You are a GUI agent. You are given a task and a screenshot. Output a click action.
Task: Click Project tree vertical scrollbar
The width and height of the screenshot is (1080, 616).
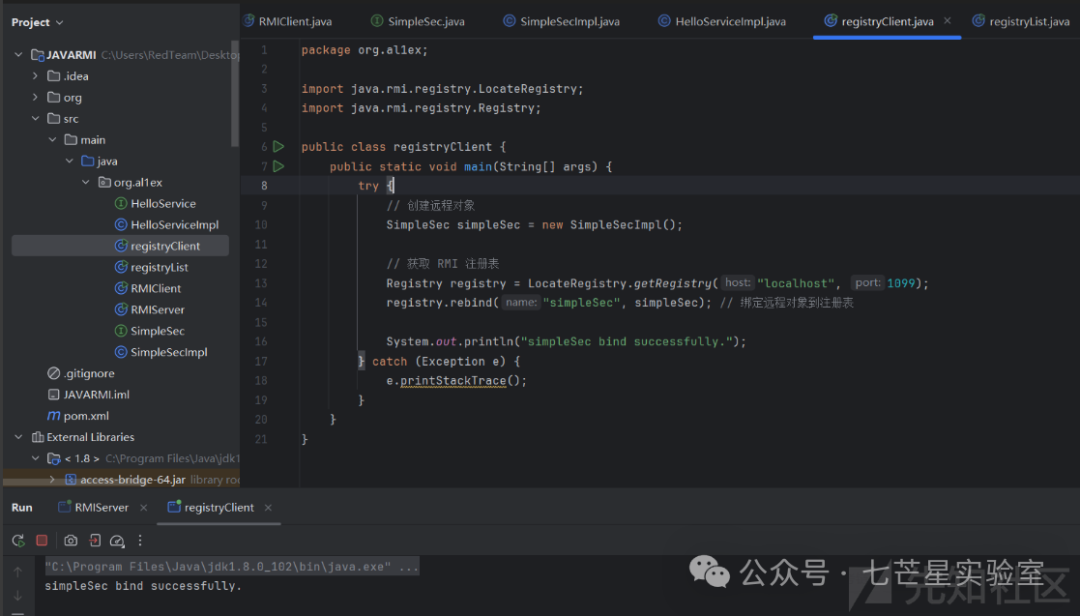tap(235, 96)
